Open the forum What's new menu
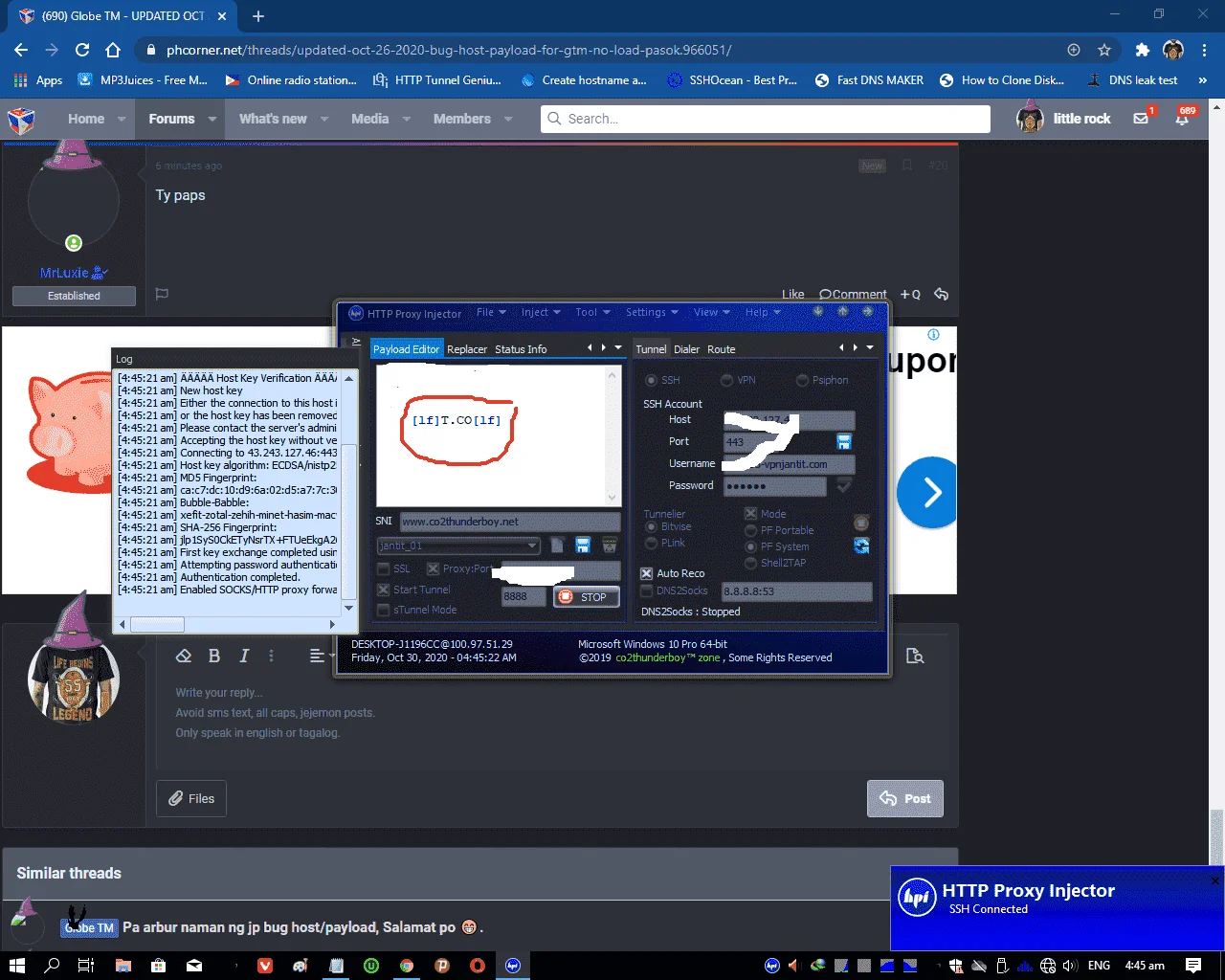1225x980 pixels. coord(273,119)
